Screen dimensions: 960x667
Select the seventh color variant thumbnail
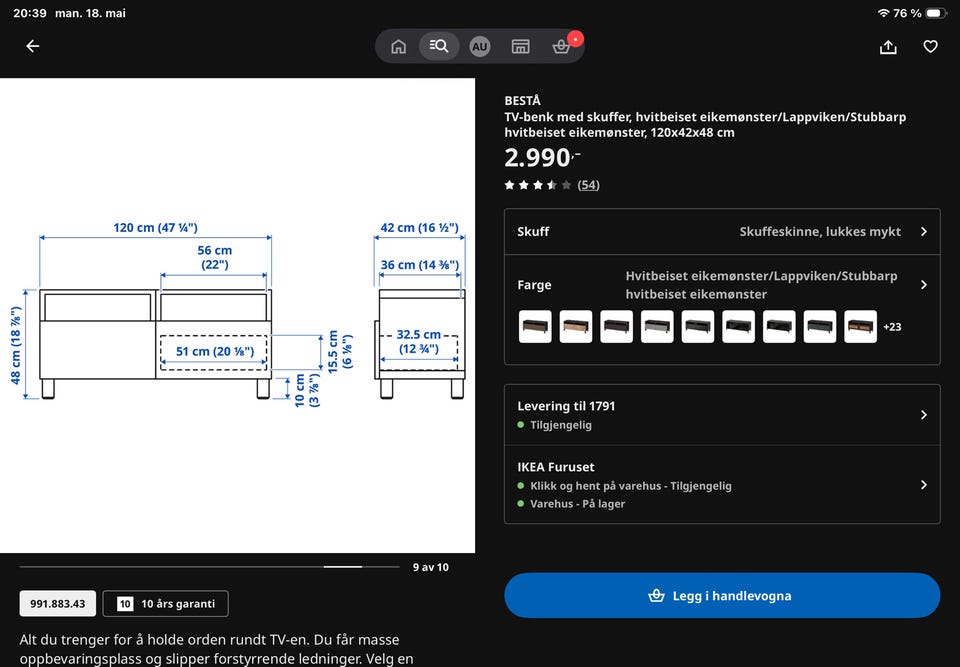click(x=779, y=326)
